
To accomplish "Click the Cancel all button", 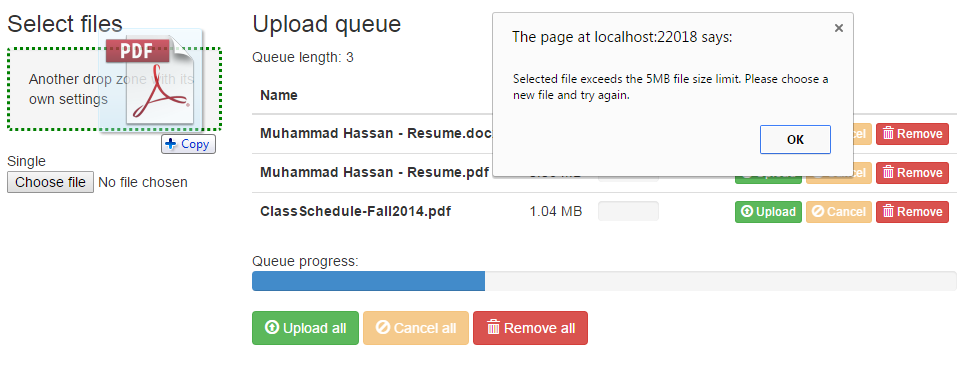I will click(416, 328).
